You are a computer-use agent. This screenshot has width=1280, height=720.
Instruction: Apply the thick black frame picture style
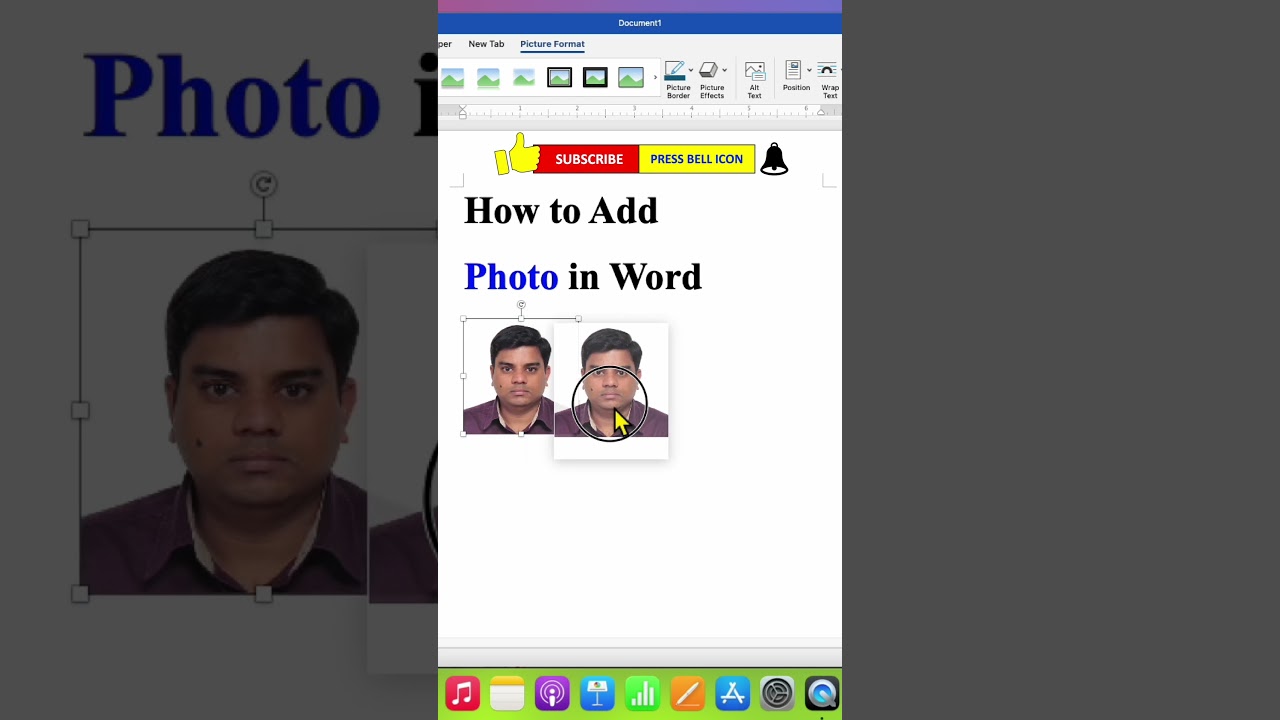click(x=595, y=77)
